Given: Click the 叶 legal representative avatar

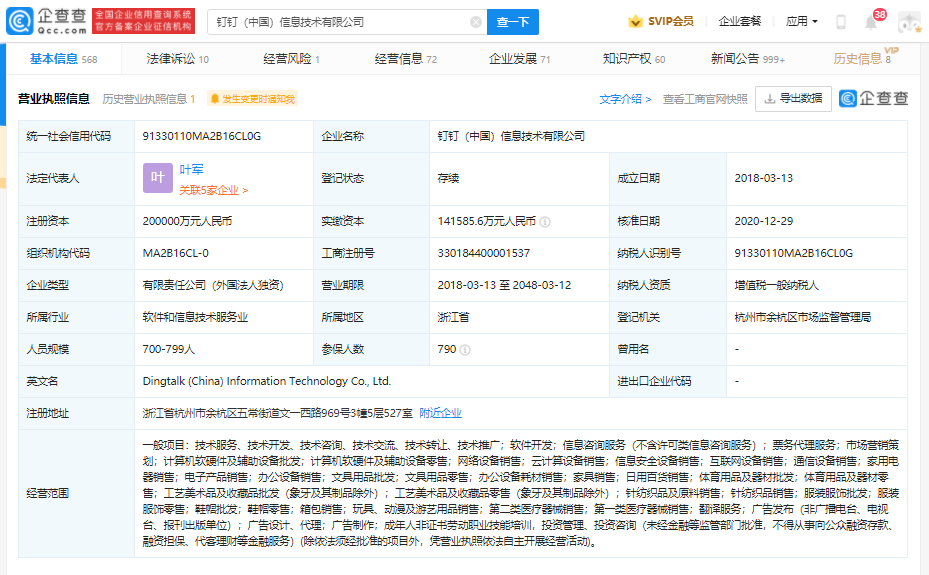Looking at the screenshot, I should coord(158,178).
